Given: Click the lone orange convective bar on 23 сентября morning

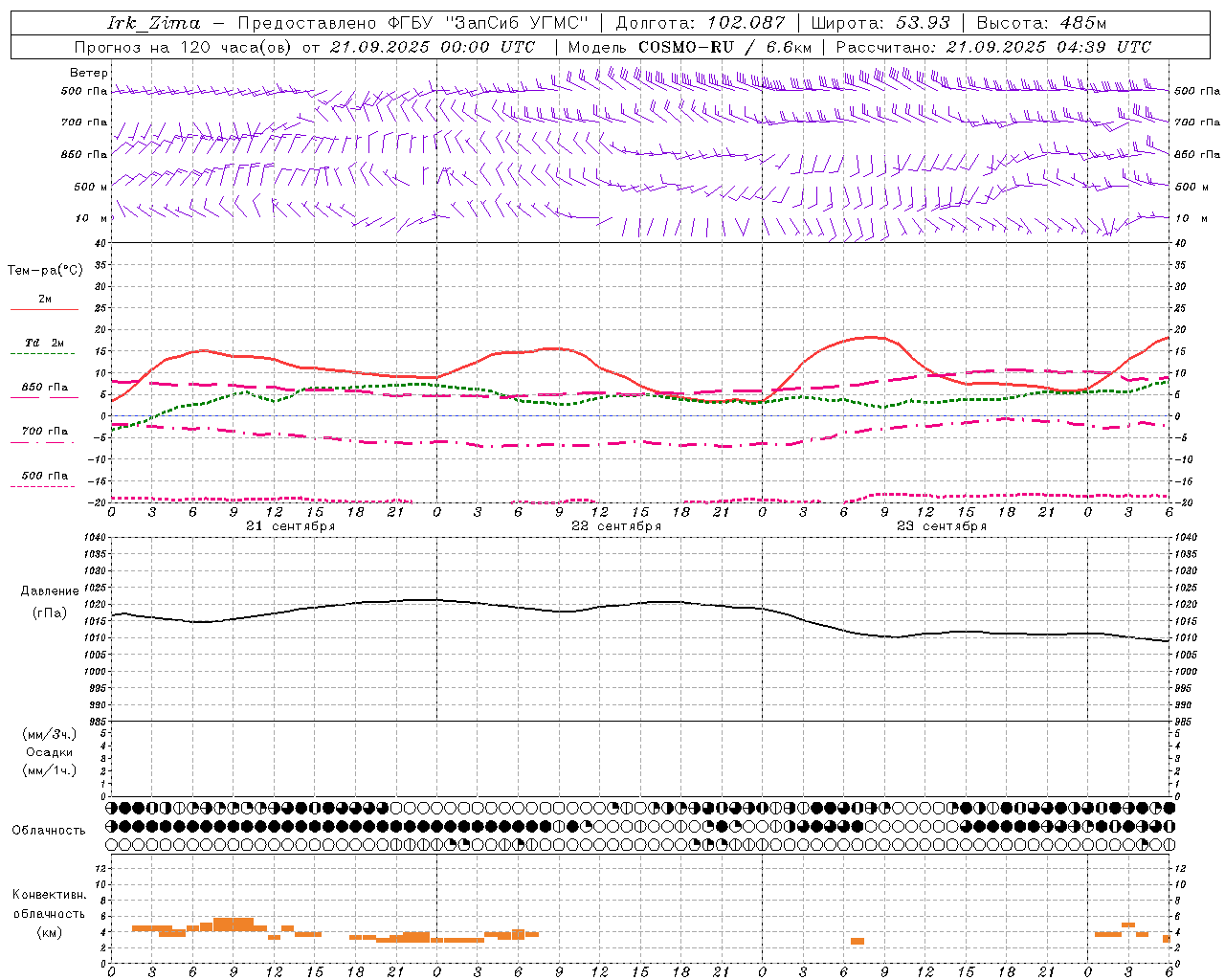Looking at the screenshot, I should (857, 942).
